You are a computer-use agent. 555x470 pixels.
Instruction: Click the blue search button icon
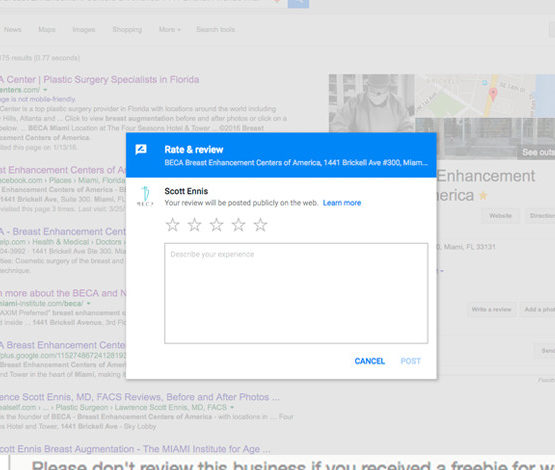[298, 3]
